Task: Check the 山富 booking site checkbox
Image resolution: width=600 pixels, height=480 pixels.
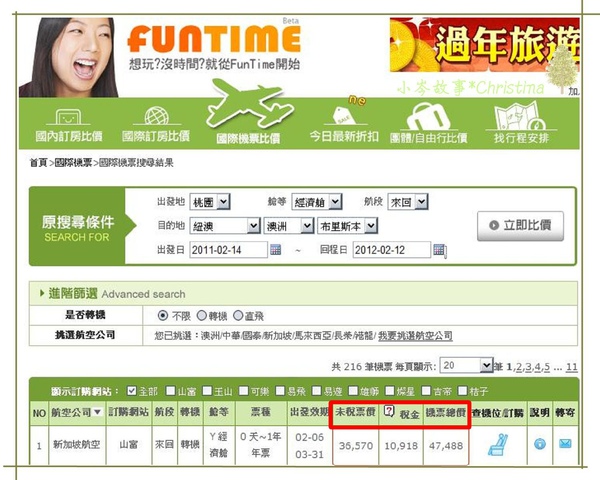Action: click(x=170, y=391)
